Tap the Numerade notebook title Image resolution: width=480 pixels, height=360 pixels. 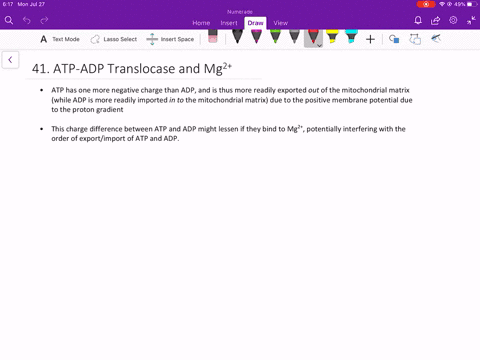240,12
